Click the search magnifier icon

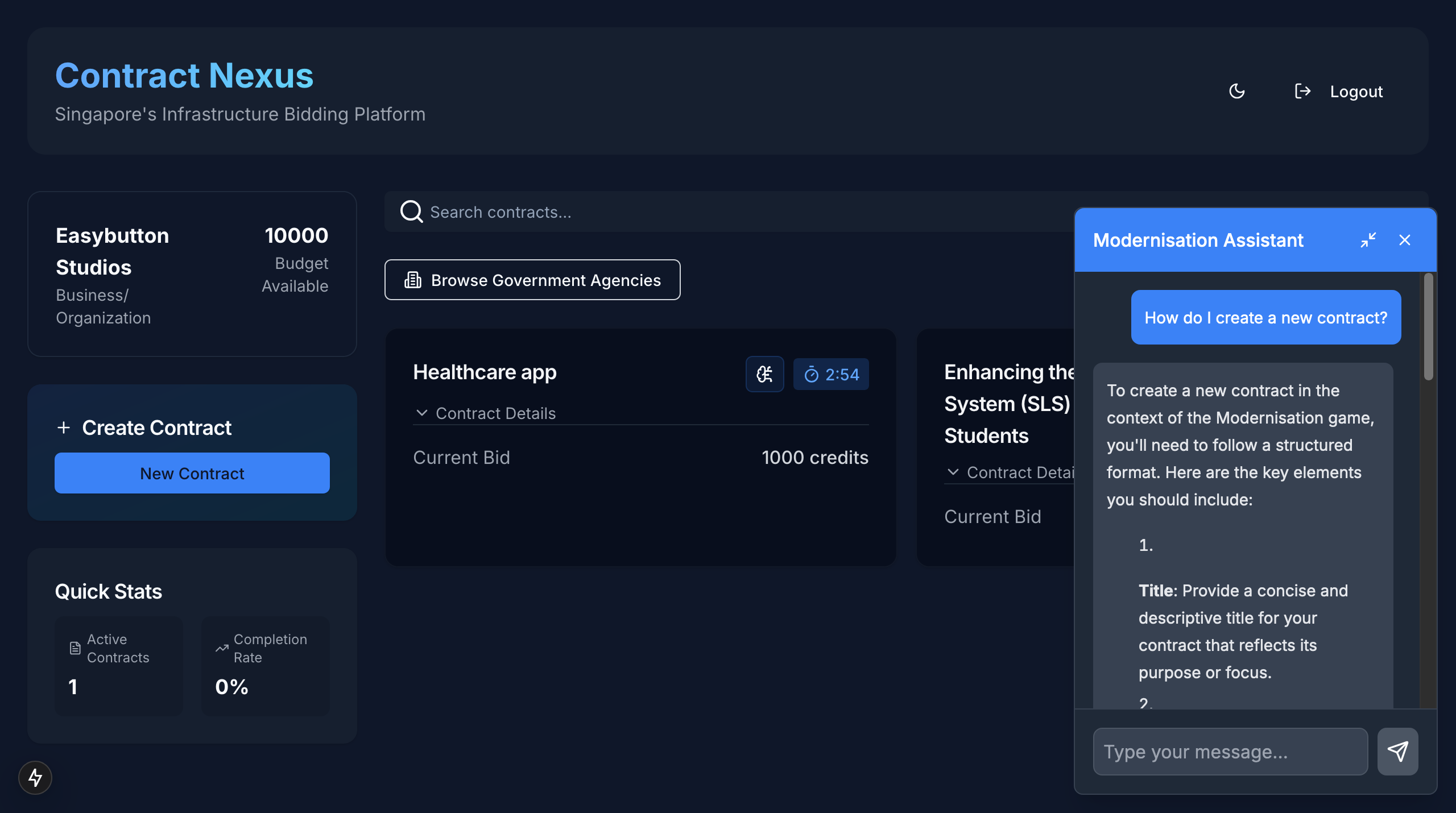point(411,211)
